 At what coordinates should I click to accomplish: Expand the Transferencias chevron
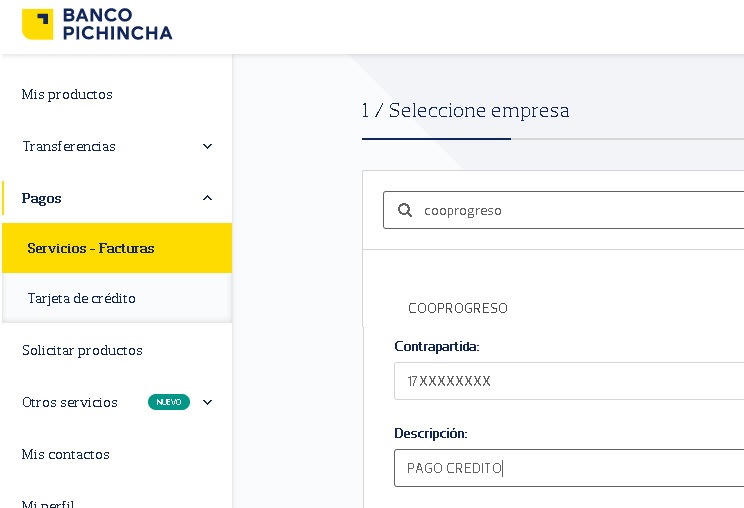pyautogui.click(x=207, y=146)
